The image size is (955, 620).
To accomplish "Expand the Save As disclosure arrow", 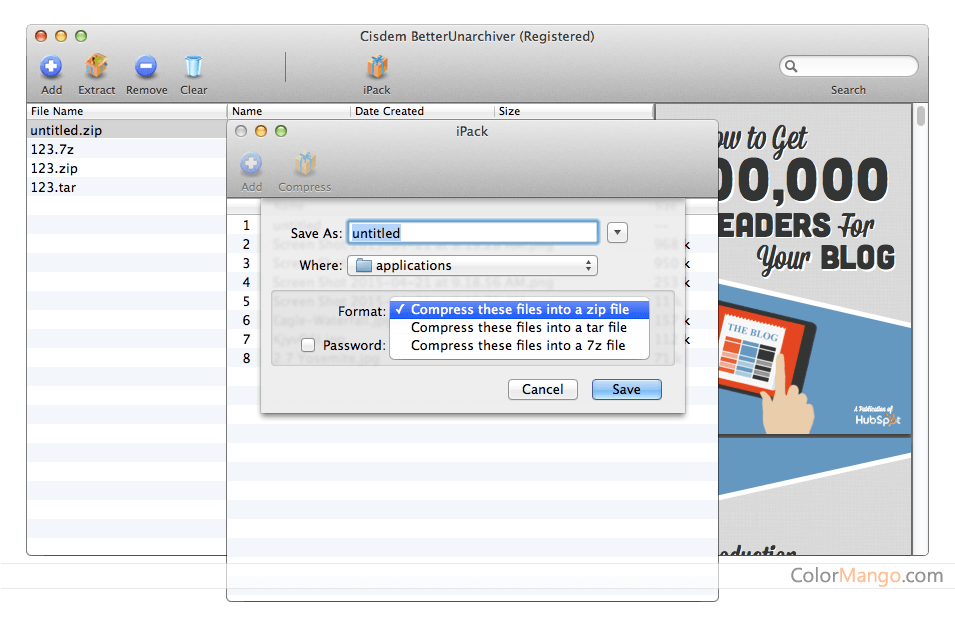I will click(617, 232).
